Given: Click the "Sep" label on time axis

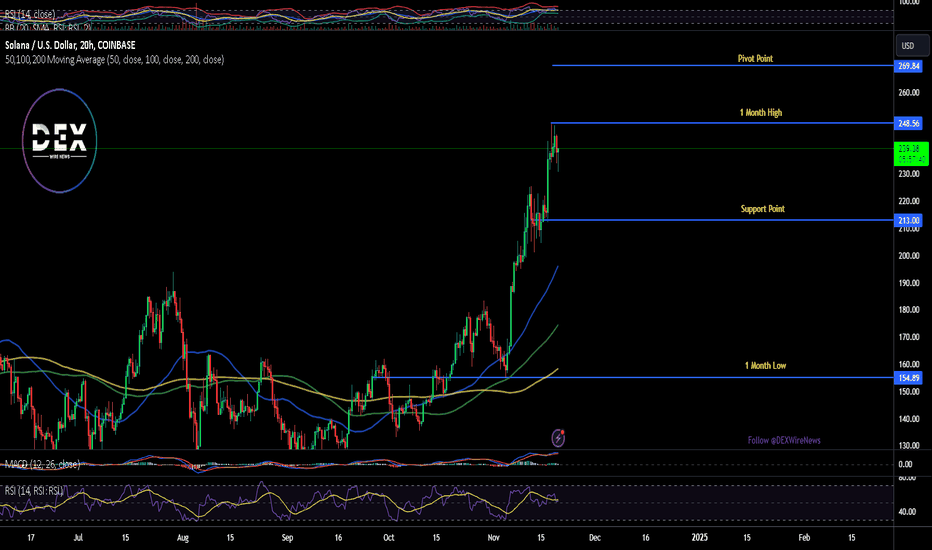Looking at the screenshot, I should [x=287, y=538].
